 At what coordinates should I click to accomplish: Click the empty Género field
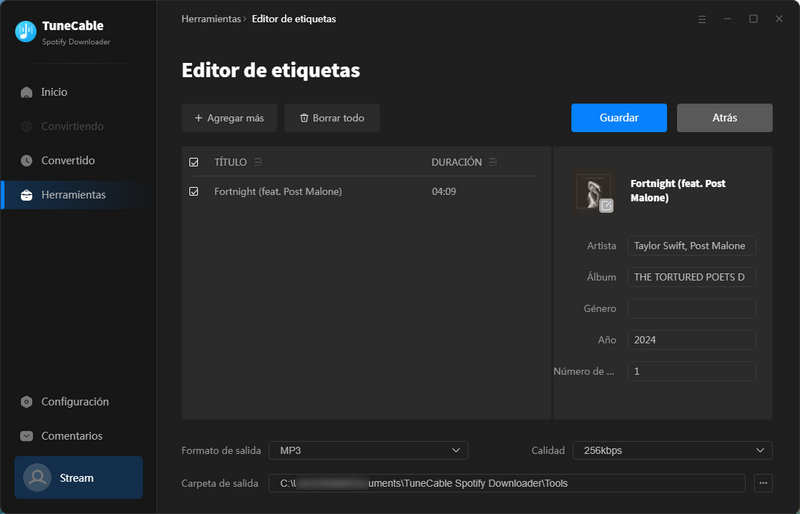691,308
